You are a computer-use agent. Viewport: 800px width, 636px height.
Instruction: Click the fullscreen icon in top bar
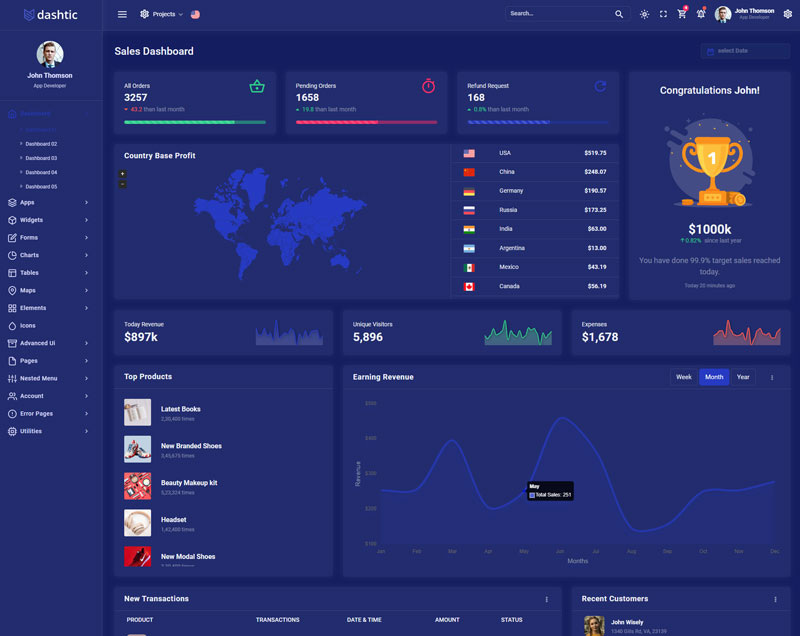point(663,14)
